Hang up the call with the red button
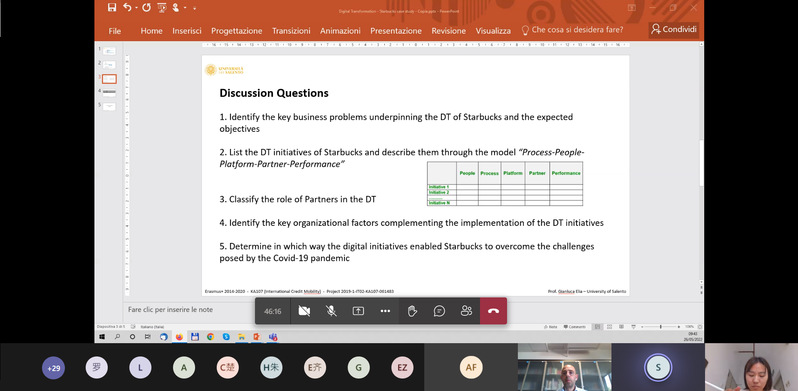Image resolution: width=798 pixels, height=391 pixels. [493, 311]
